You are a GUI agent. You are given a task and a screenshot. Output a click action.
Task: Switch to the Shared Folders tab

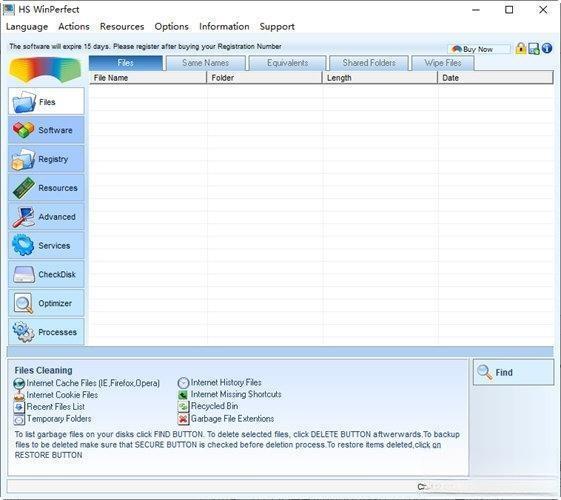(369, 63)
